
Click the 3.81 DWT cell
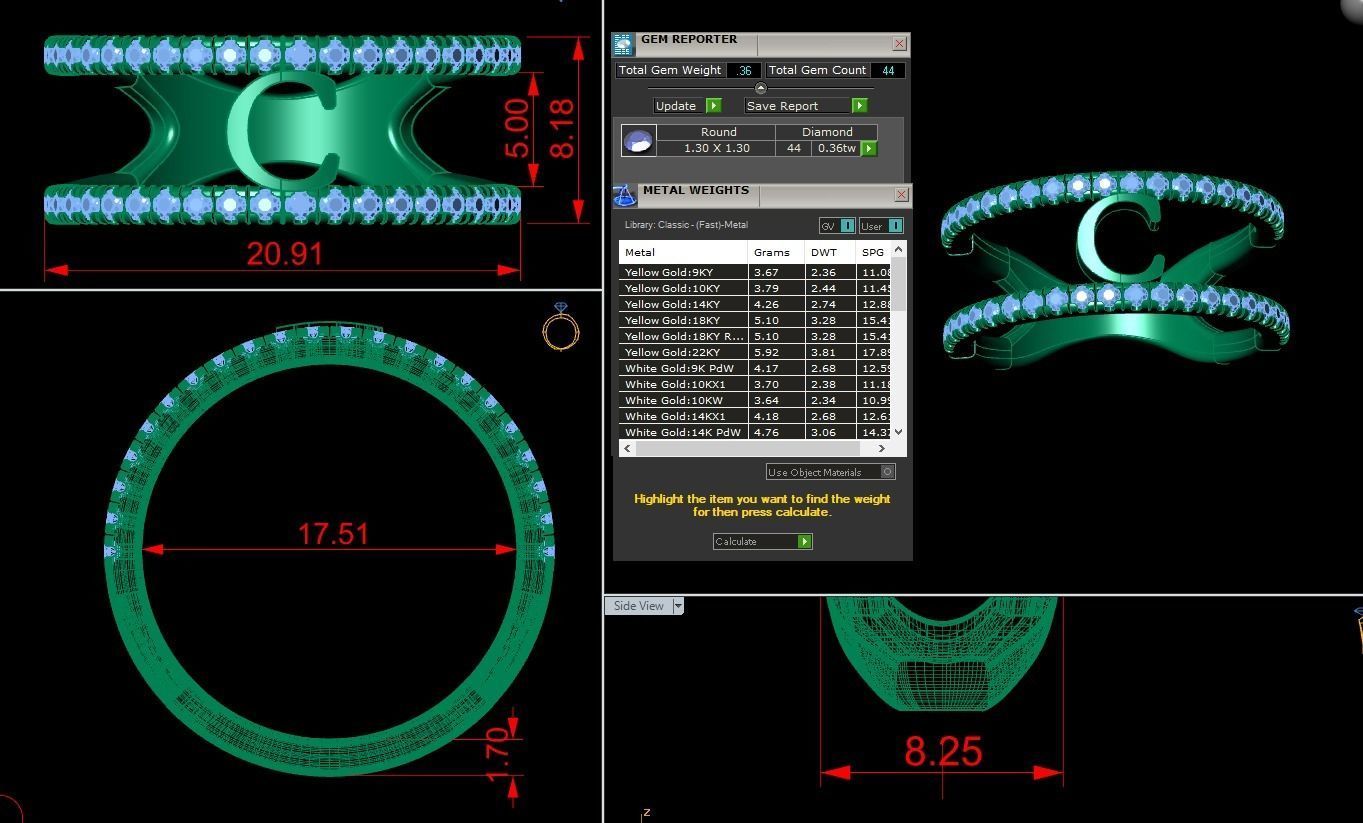click(x=830, y=352)
